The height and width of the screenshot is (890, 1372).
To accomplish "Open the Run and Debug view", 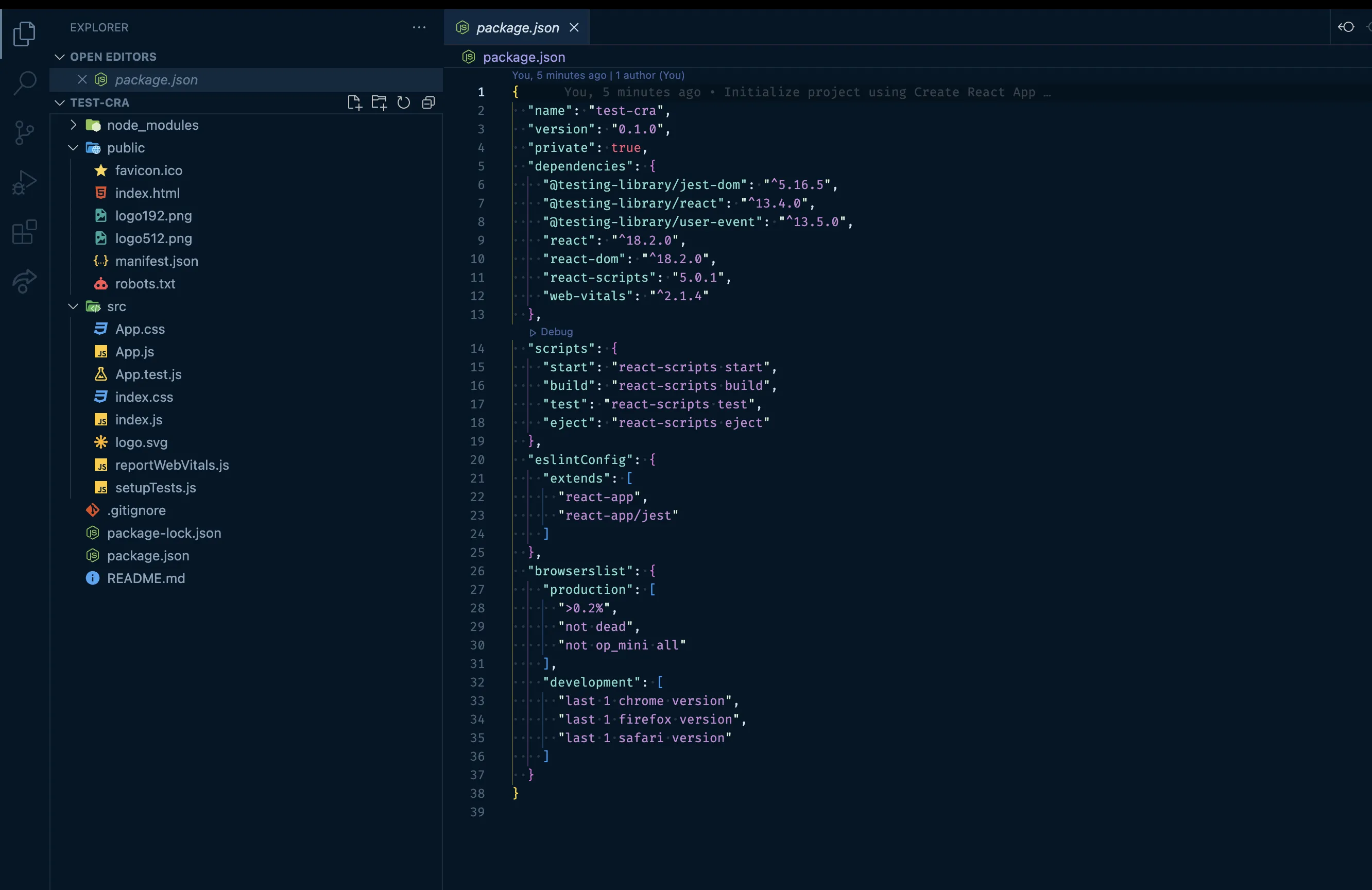I will (x=24, y=182).
